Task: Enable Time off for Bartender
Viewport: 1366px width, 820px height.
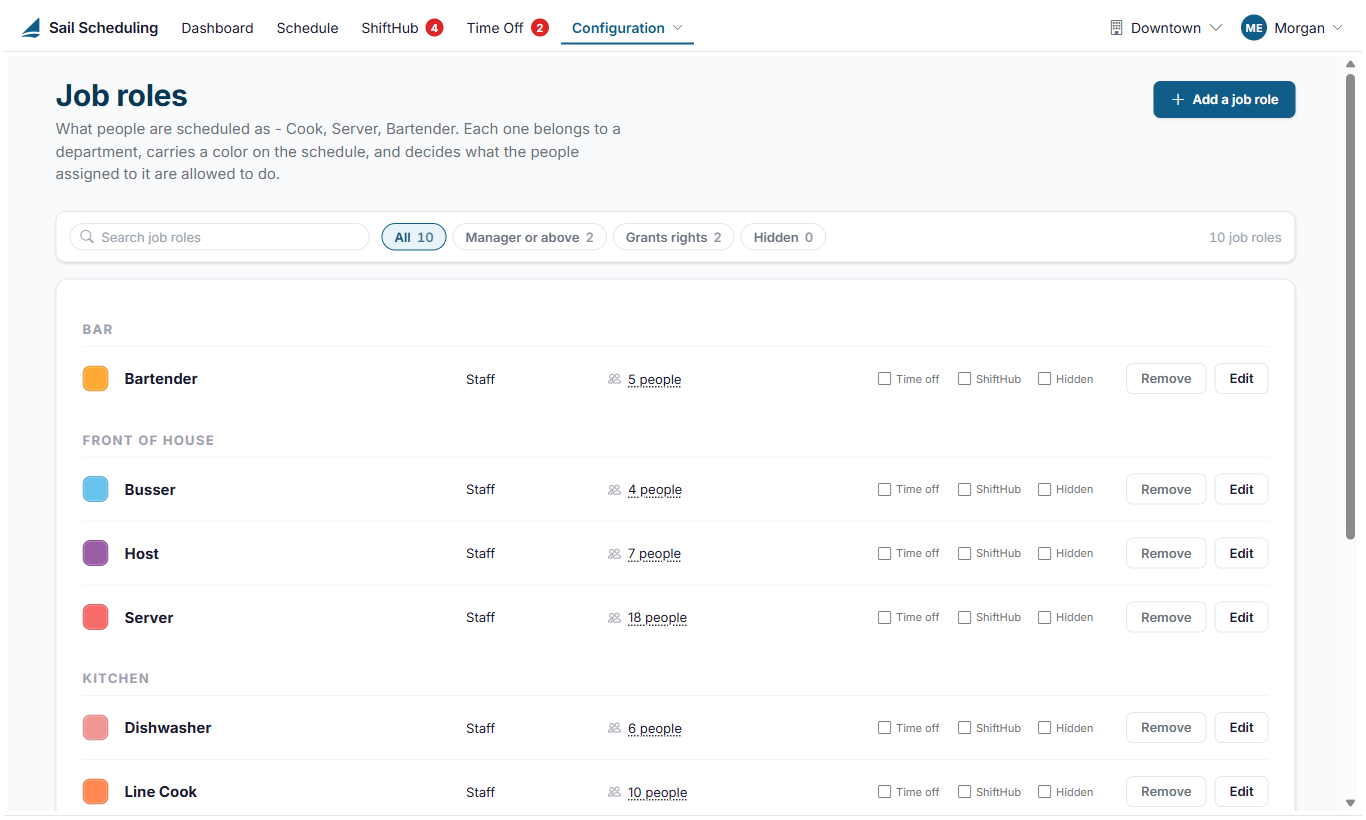Action: tap(884, 379)
